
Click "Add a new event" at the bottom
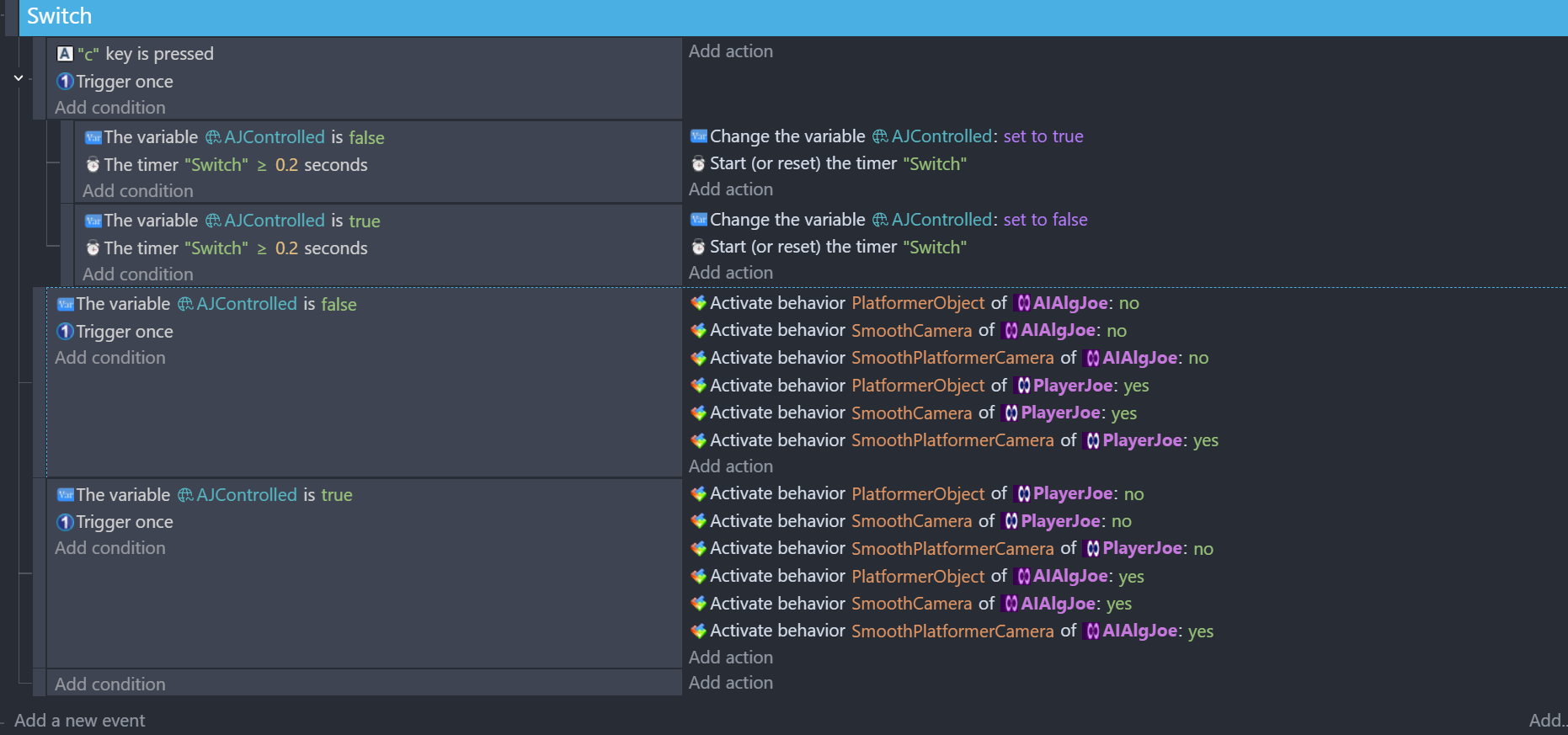pos(79,721)
